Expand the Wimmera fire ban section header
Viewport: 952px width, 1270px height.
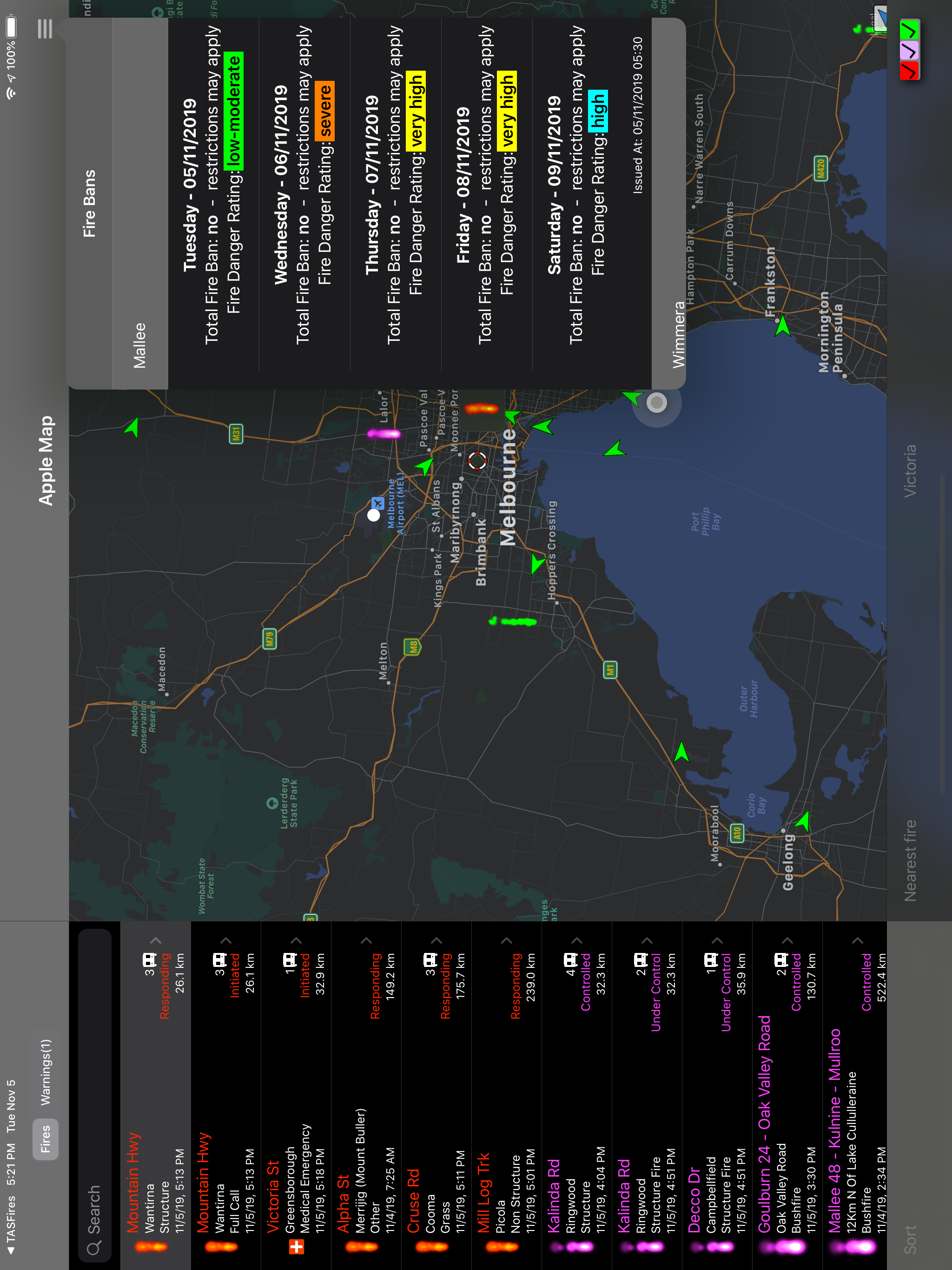[x=669, y=203]
